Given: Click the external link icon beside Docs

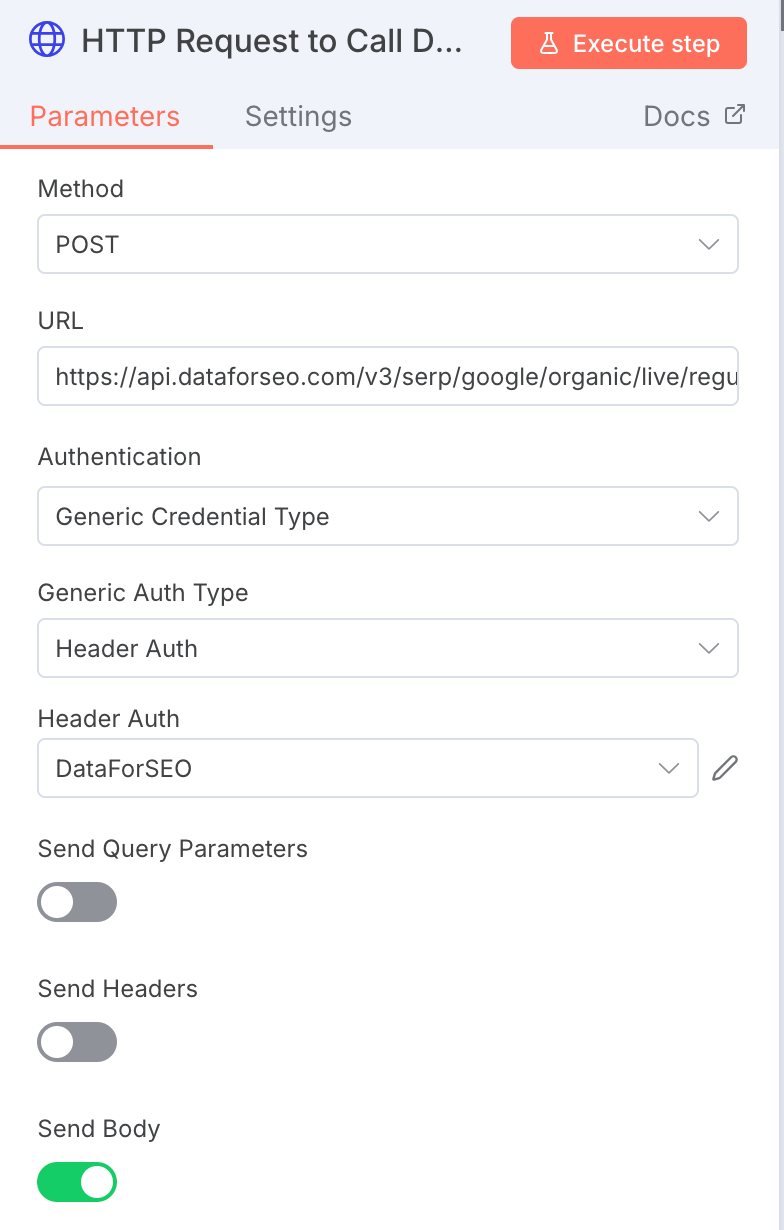Looking at the screenshot, I should click(x=734, y=115).
